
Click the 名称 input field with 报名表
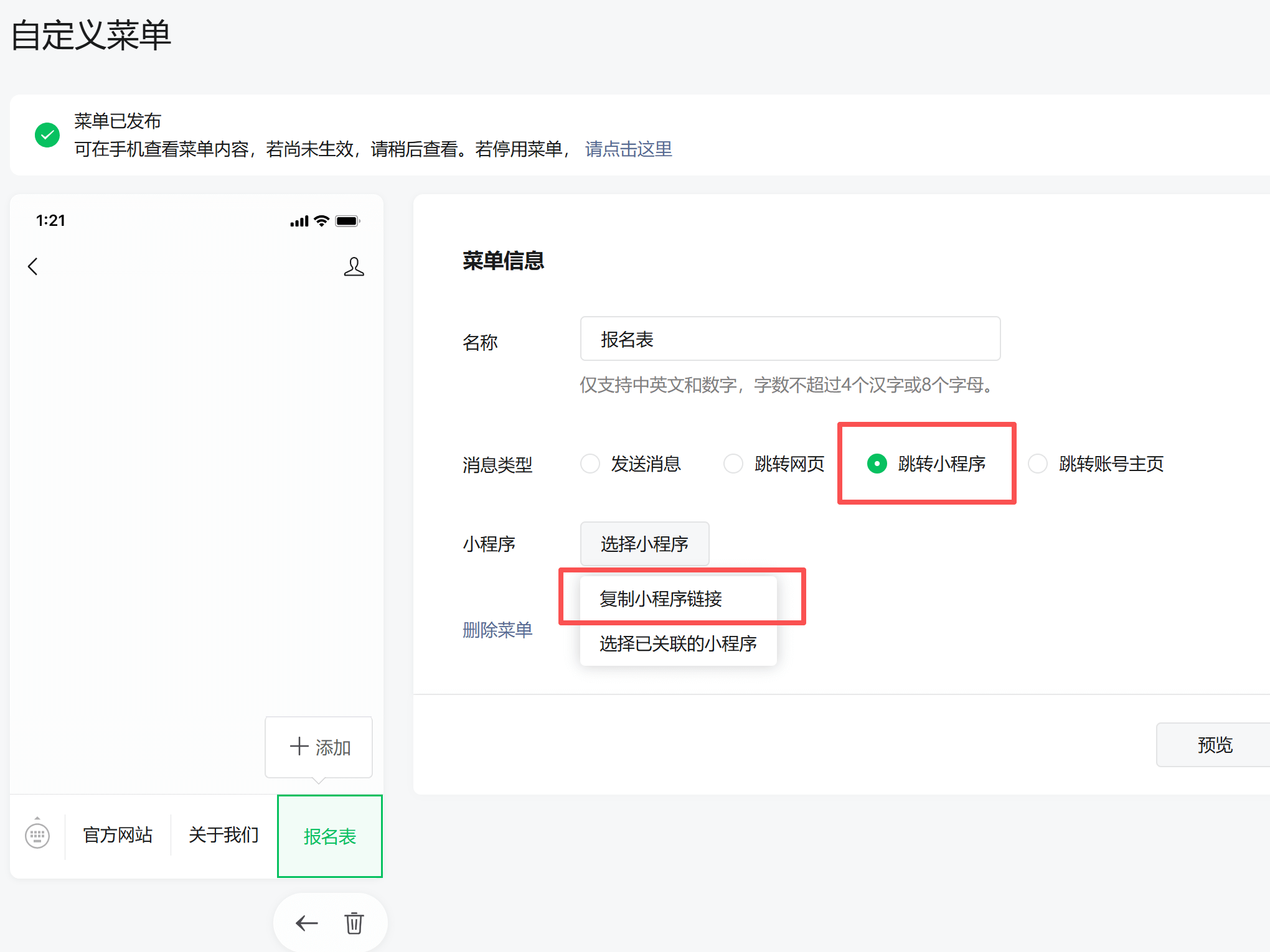(x=790, y=339)
